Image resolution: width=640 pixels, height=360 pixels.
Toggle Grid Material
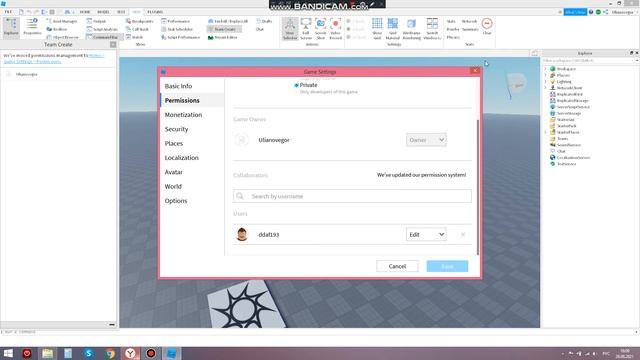[x=393, y=29]
